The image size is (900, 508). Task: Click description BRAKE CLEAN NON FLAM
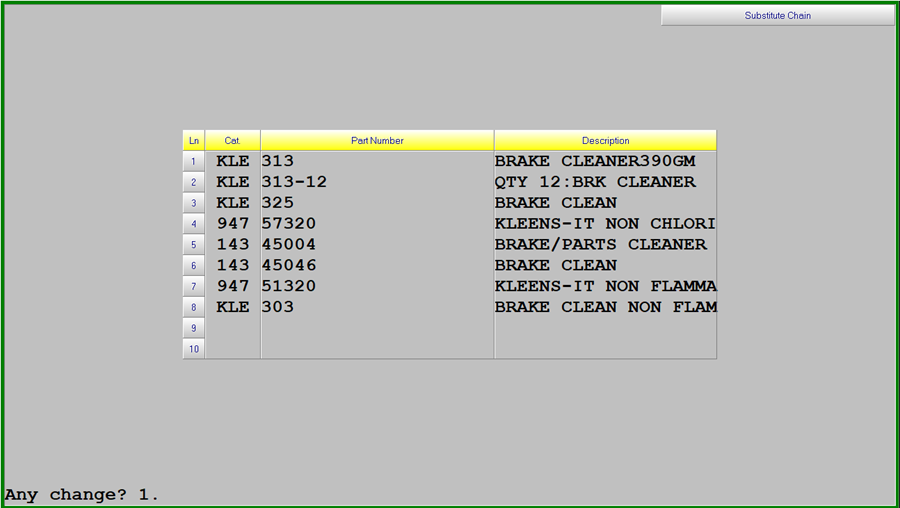(x=606, y=307)
